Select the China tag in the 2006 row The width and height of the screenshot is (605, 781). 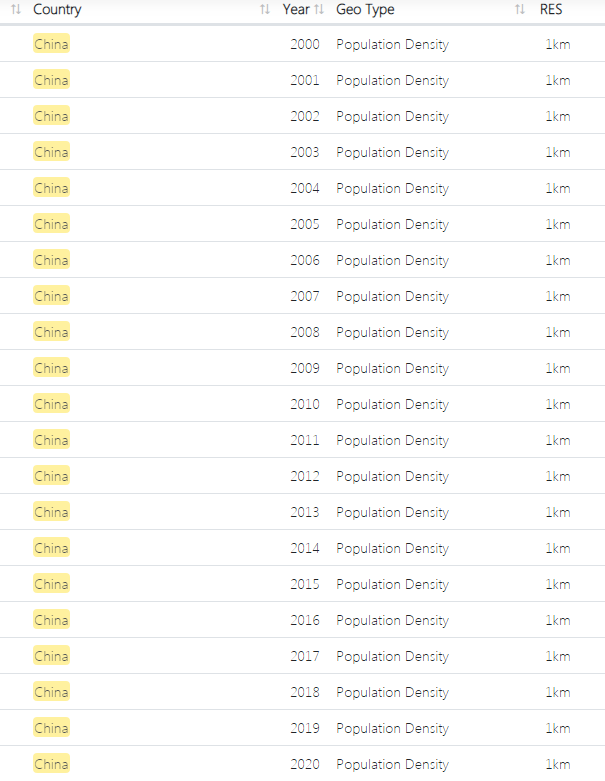pos(51,260)
